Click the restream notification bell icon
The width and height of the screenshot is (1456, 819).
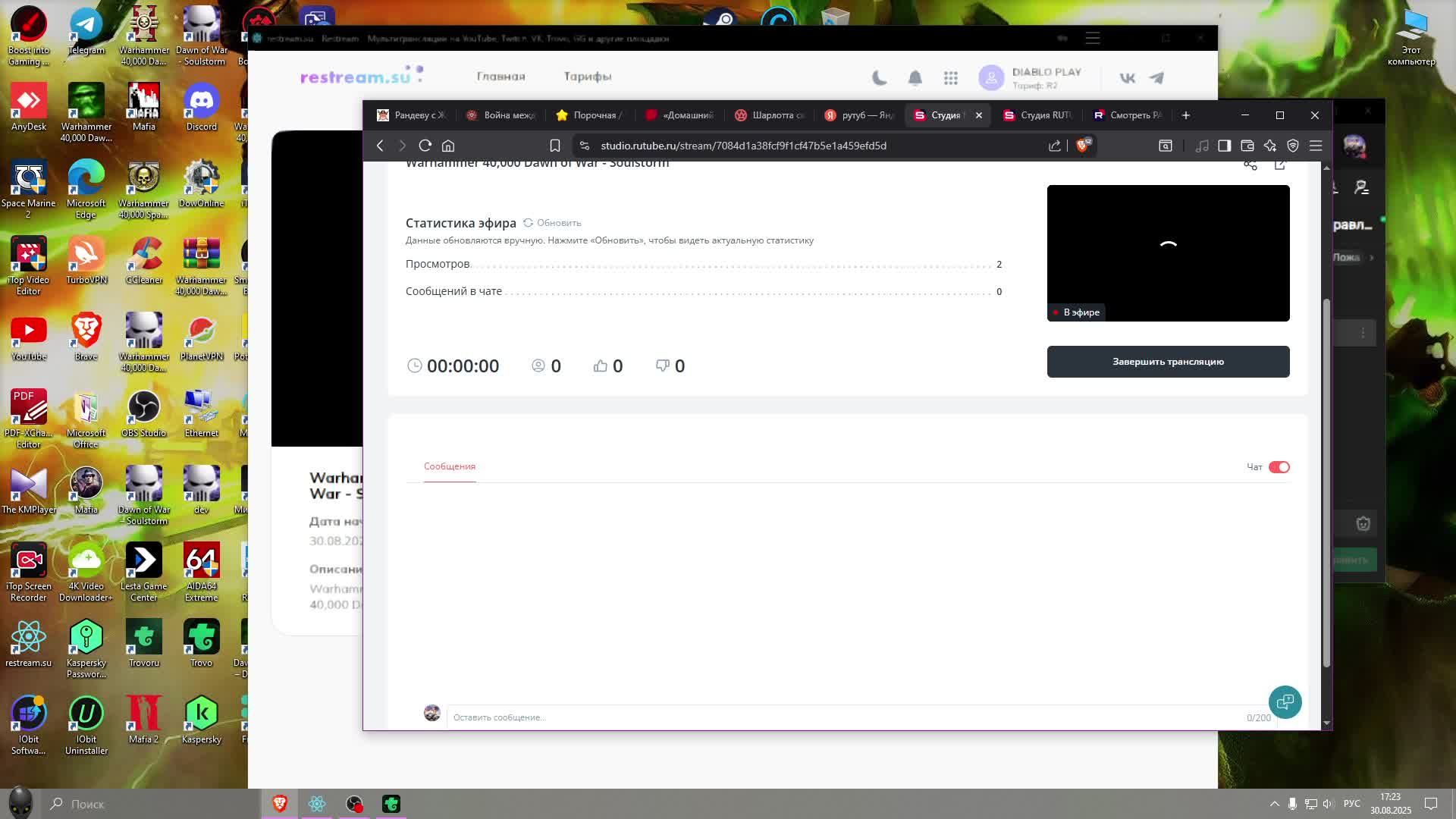[x=915, y=77]
